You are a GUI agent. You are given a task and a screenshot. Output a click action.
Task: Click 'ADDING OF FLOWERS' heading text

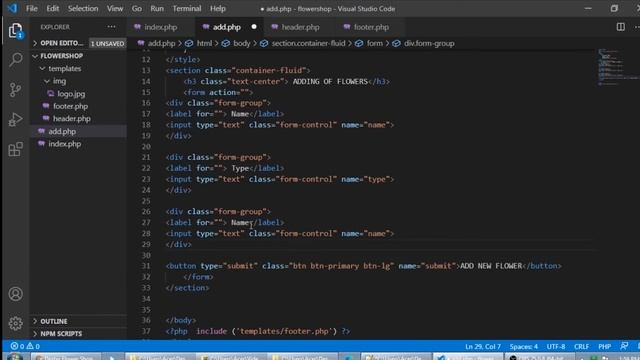(x=330, y=82)
